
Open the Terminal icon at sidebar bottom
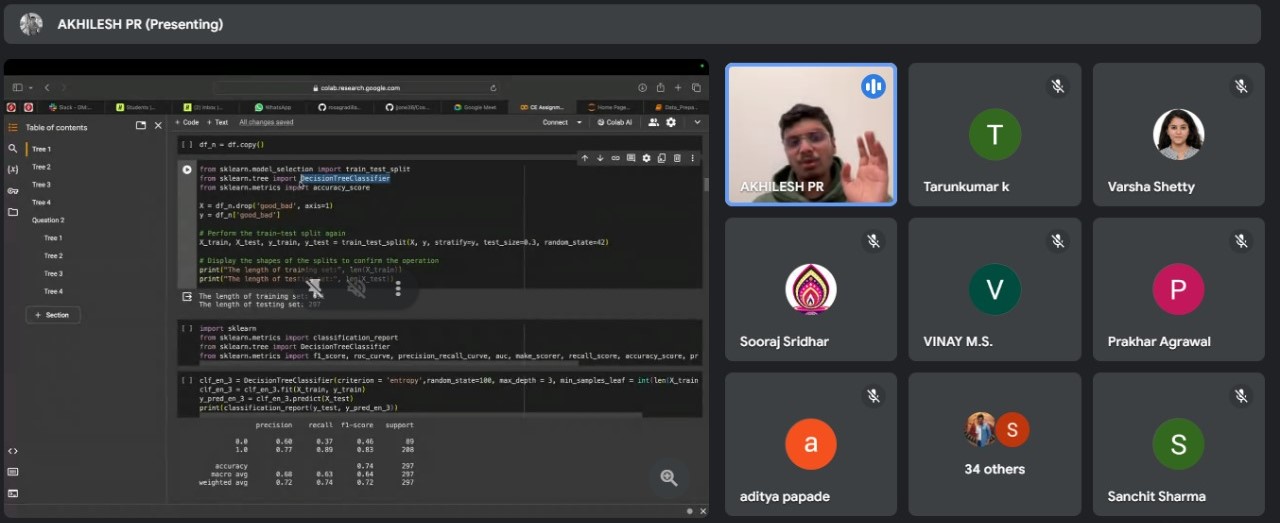click(x=13, y=493)
